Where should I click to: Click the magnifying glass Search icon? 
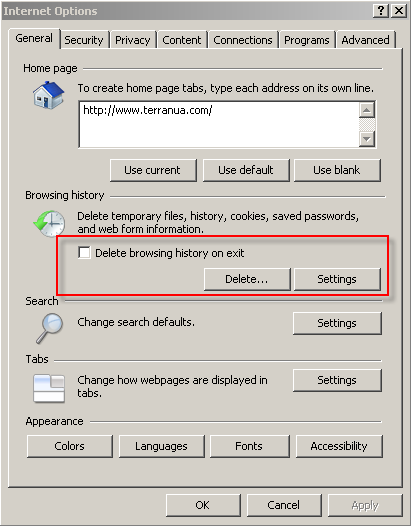[49, 328]
